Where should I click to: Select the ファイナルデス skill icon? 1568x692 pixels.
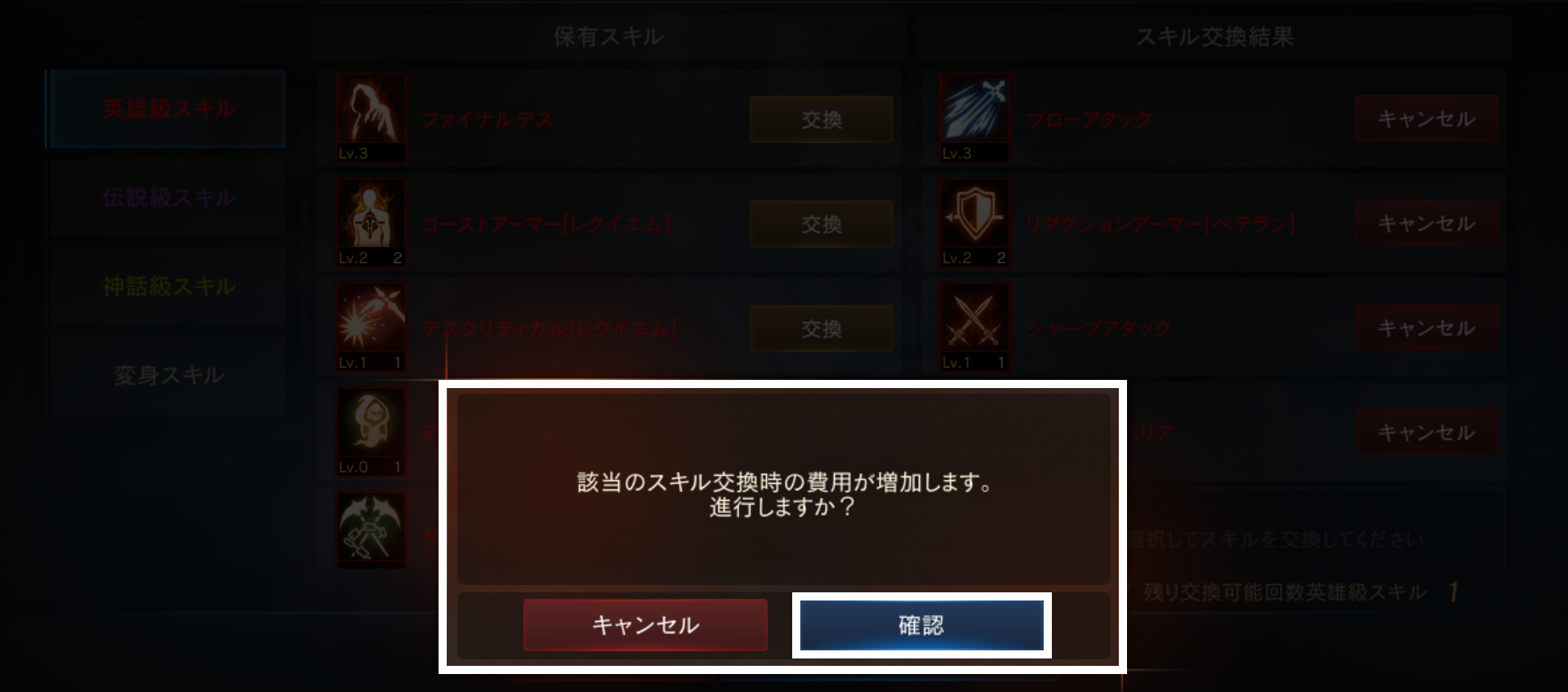pyautogui.click(x=371, y=118)
